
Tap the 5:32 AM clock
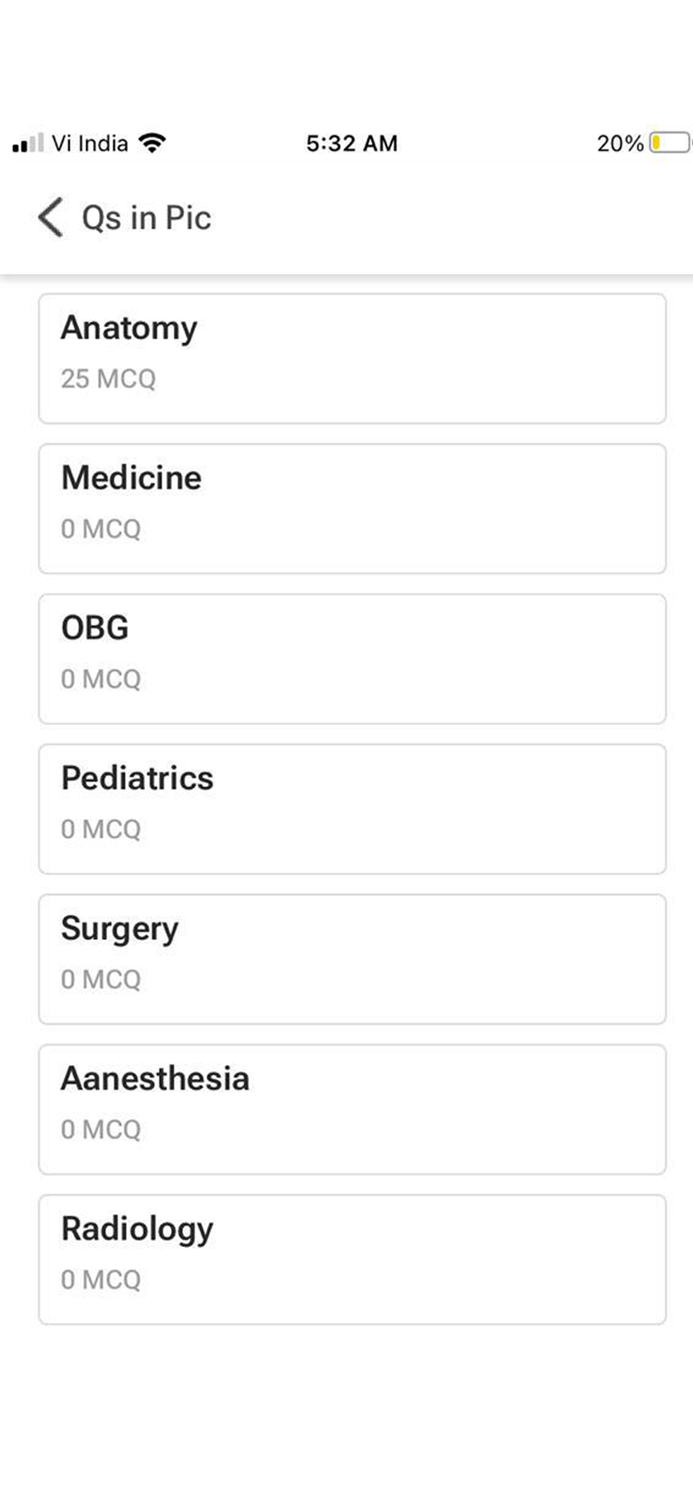click(352, 144)
